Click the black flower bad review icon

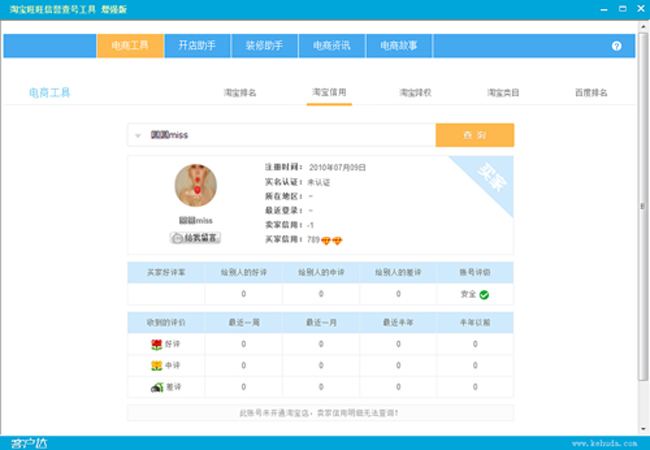[156, 387]
